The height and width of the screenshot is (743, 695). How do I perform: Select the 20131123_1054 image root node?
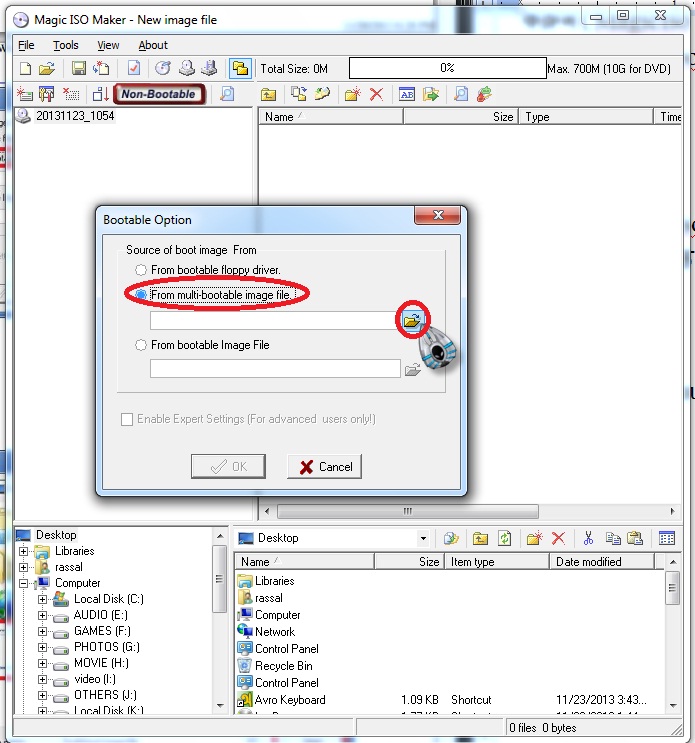(75, 116)
